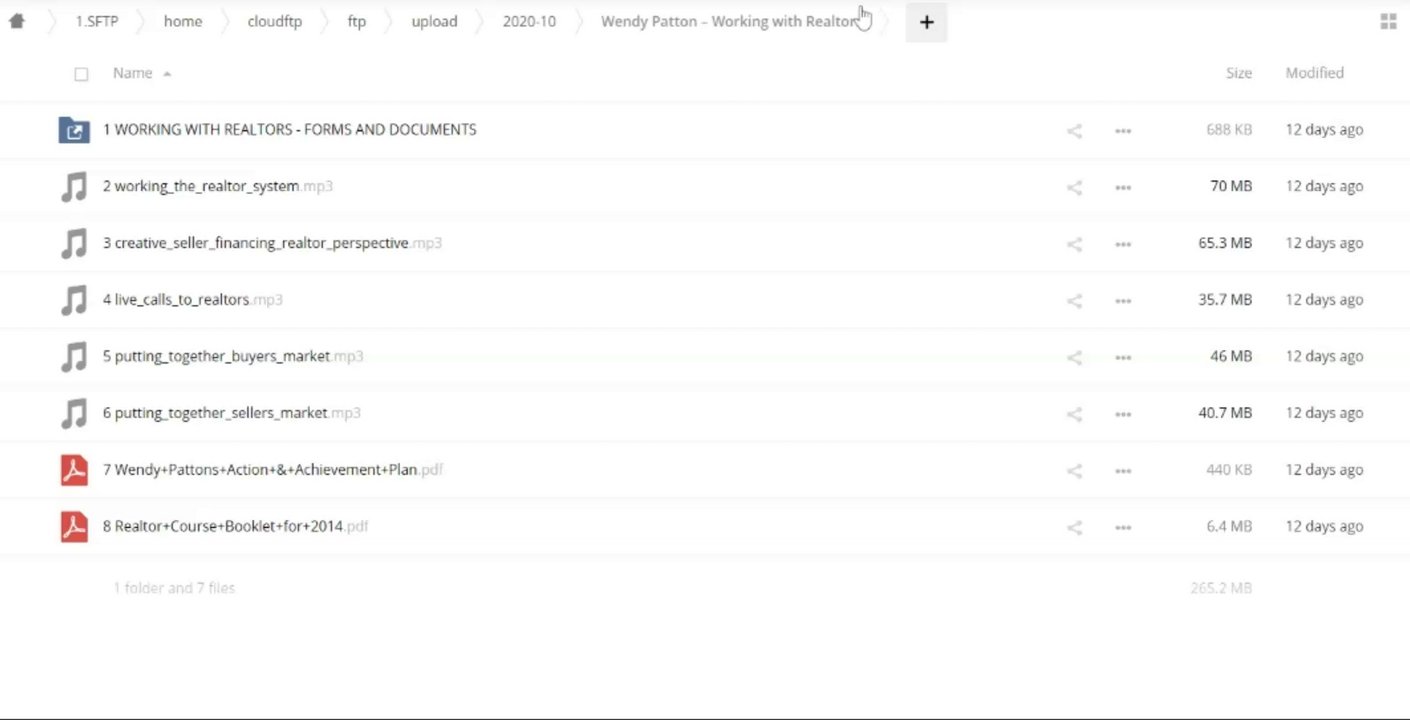The height and width of the screenshot is (720, 1410).
Task: Navigate to upload breadcrumb folder
Action: [434, 21]
